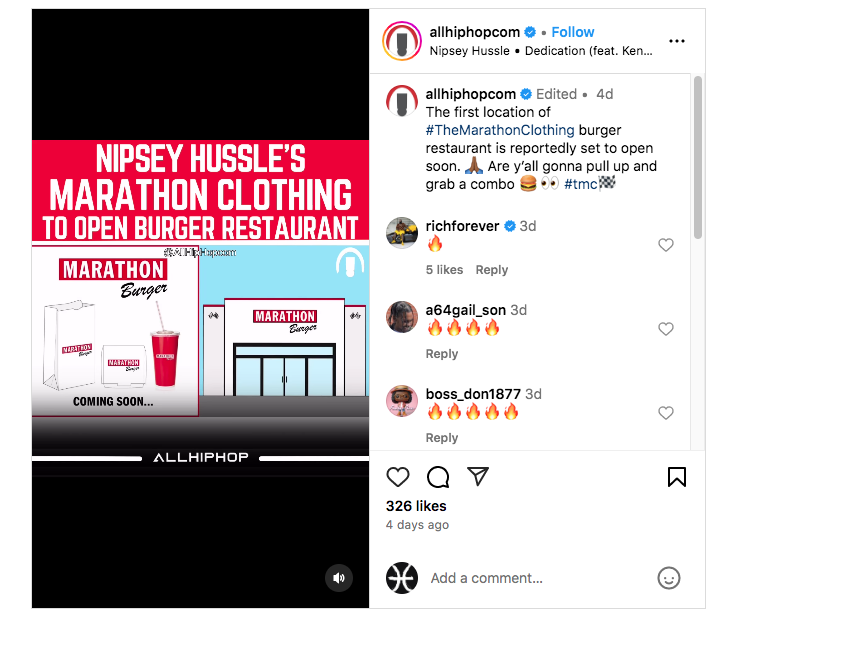Open the comment bubble icon
Screen dimensions: 859x647
click(x=438, y=477)
